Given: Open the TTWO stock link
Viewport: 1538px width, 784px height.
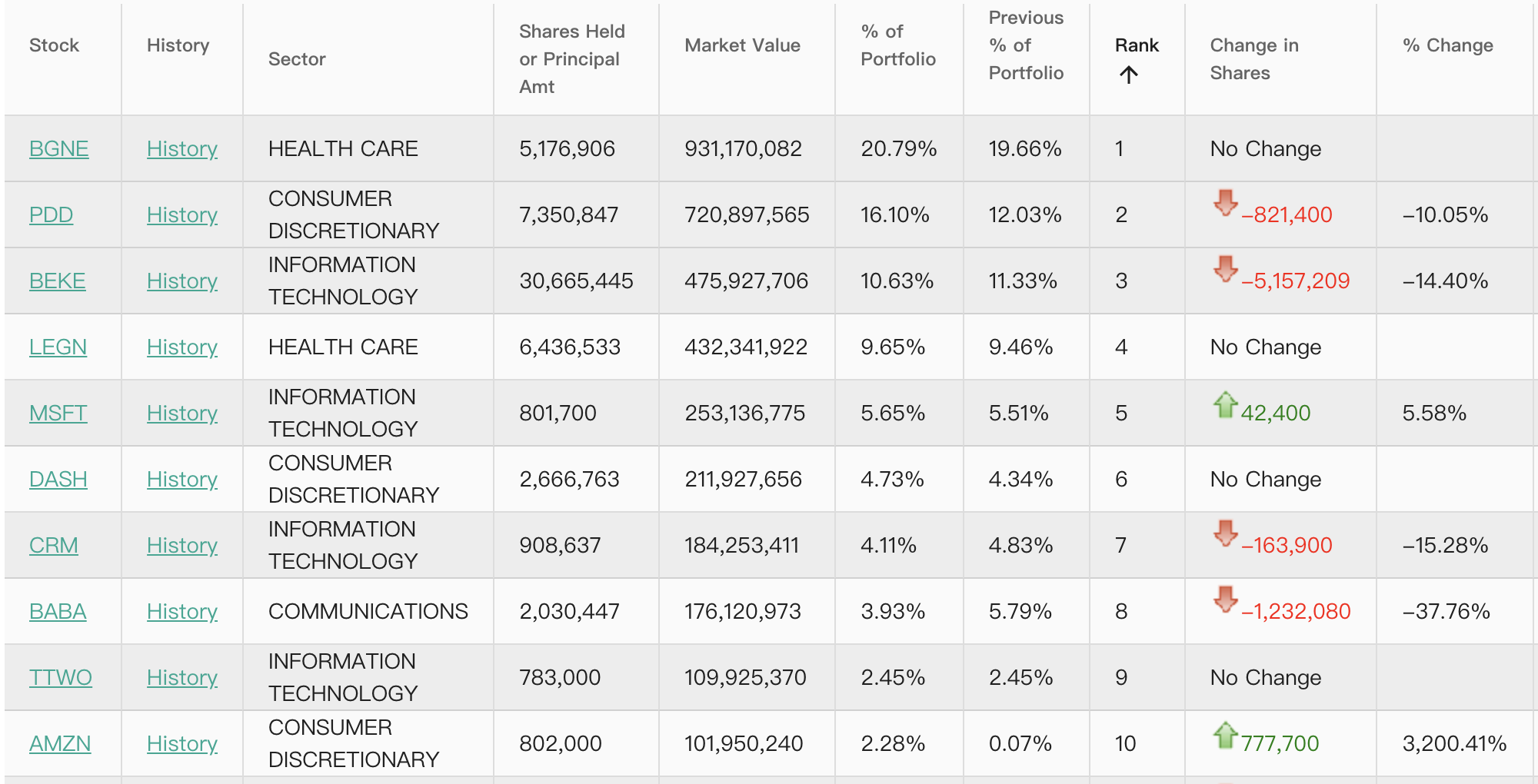Looking at the screenshot, I should coord(60,677).
